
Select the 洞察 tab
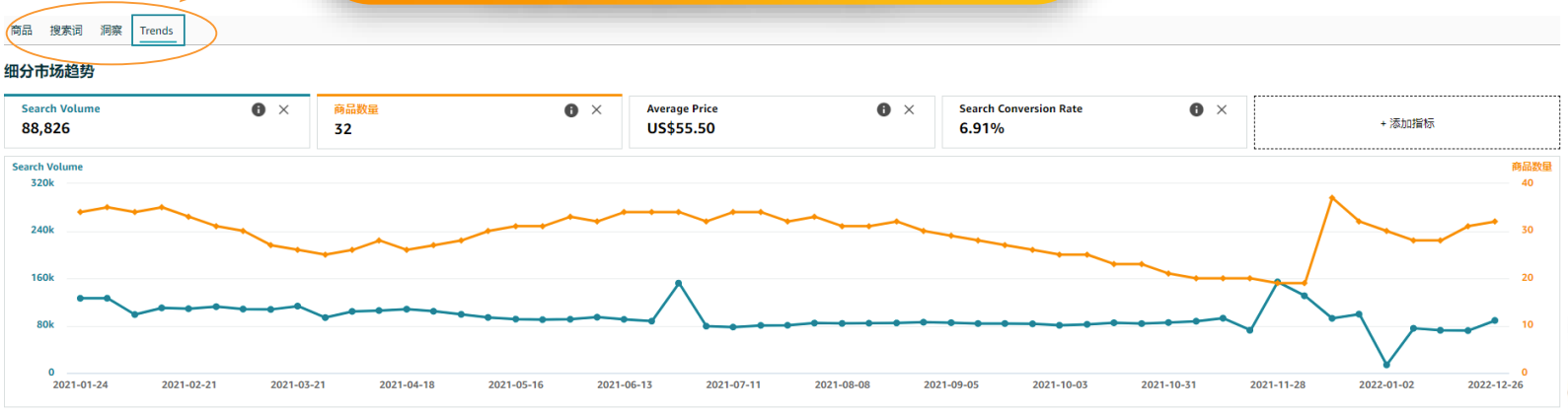[111, 31]
